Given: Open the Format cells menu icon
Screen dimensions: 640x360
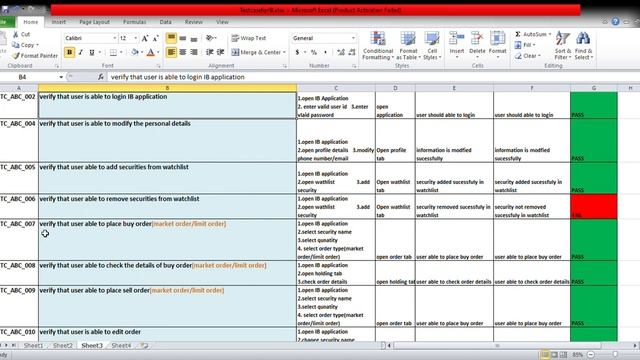Looking at the screenshot, I should point(497,39).
